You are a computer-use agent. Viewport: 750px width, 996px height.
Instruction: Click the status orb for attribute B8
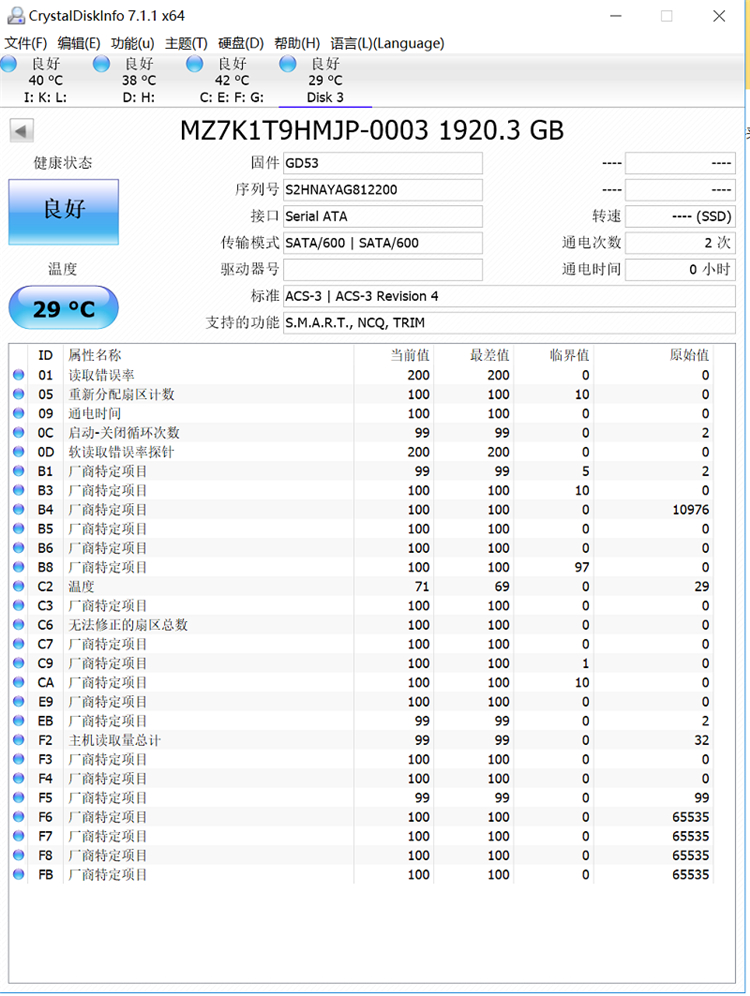tap(18, 567)
